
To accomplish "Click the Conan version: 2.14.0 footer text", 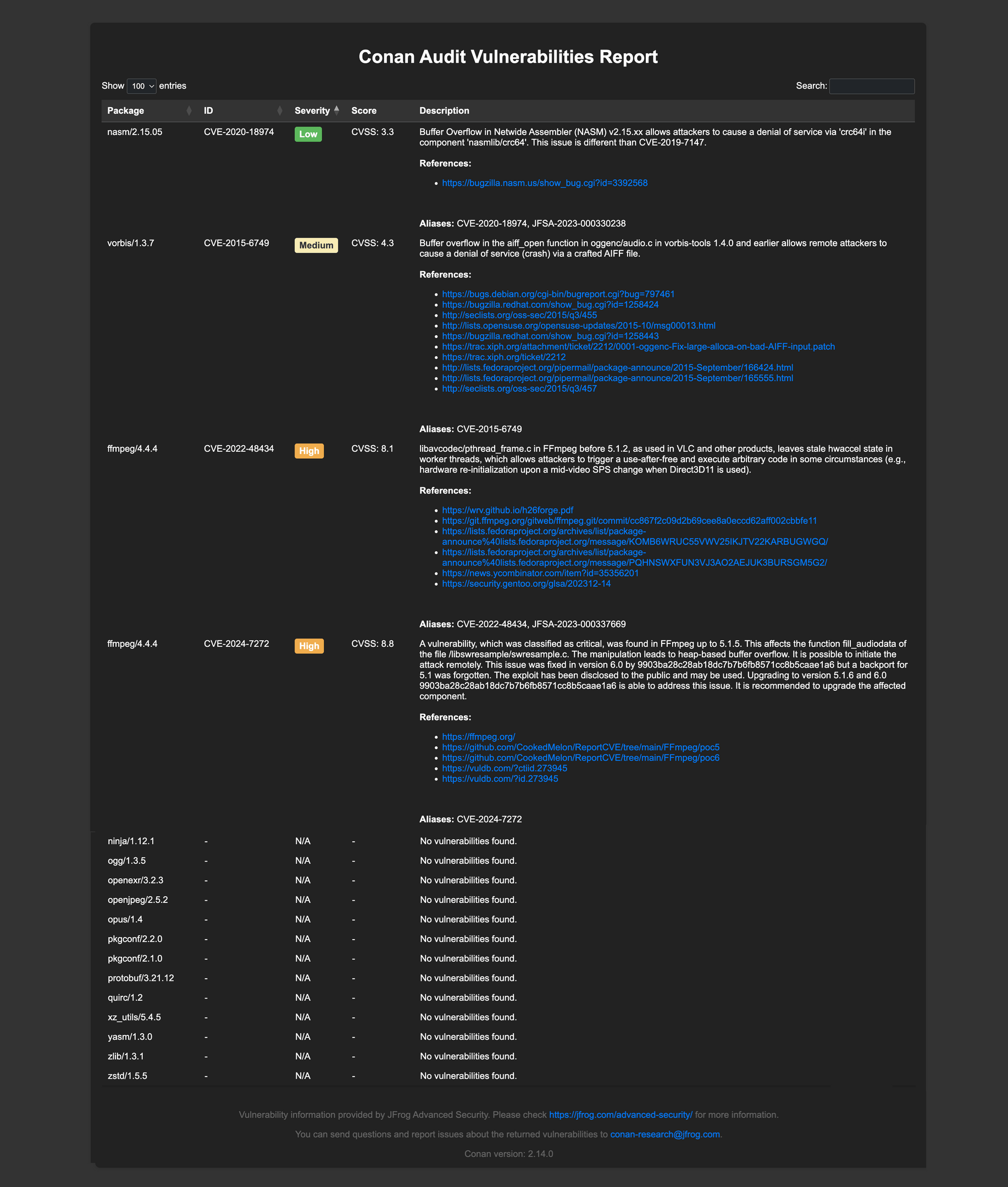I will [x=508, y=1154].
